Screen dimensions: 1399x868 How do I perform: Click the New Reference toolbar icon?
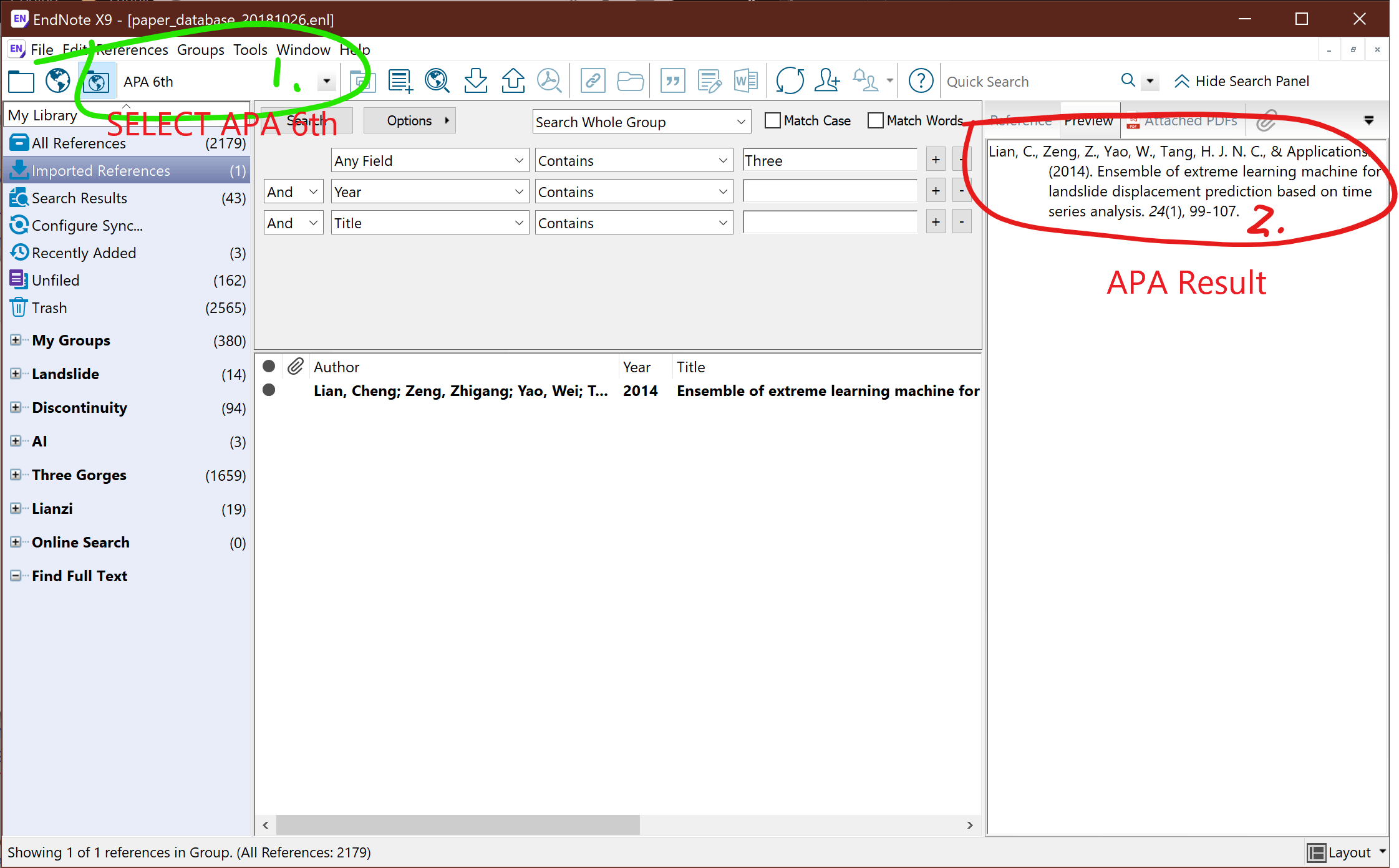[400, 81]
